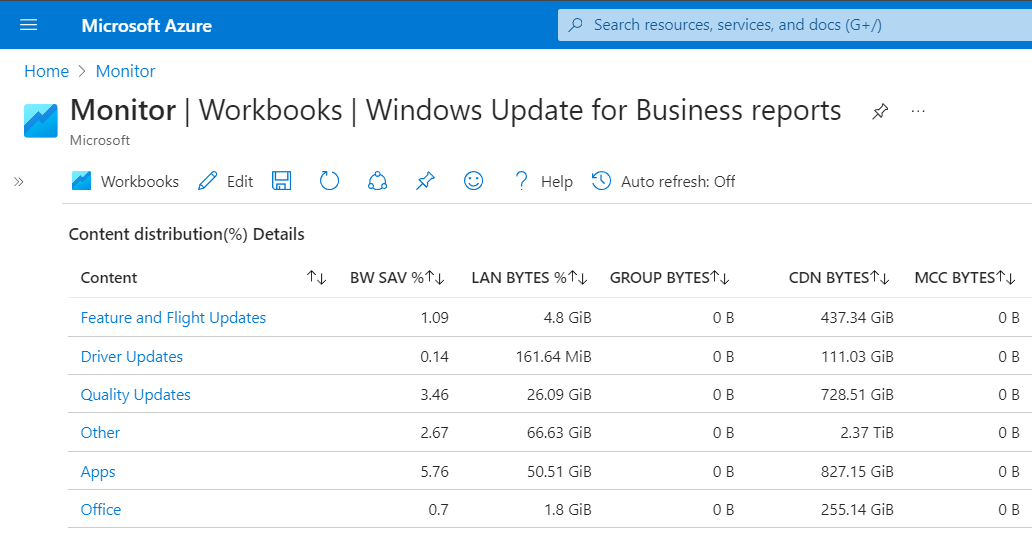Sort by BW SAV % column

[435, 278]
